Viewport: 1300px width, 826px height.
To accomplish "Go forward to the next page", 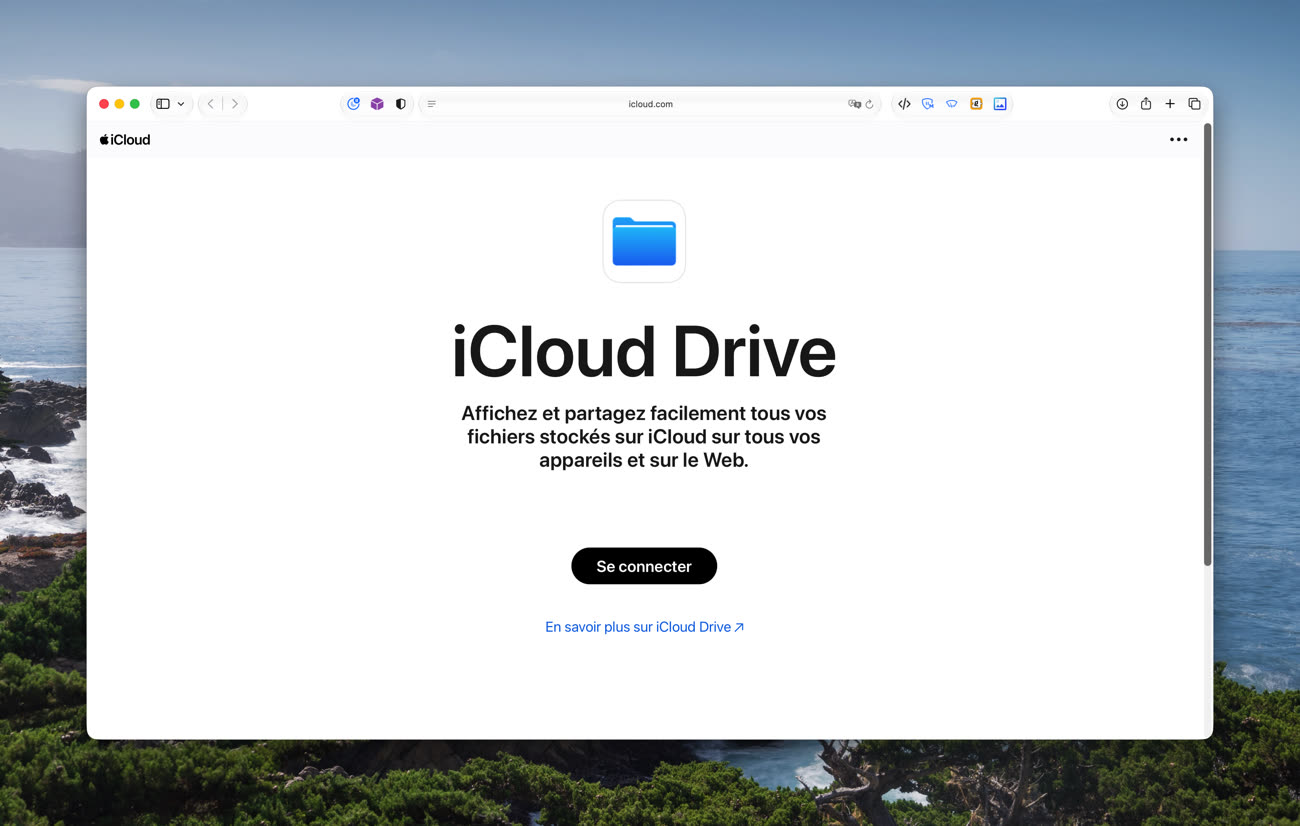I will (235, 104).
